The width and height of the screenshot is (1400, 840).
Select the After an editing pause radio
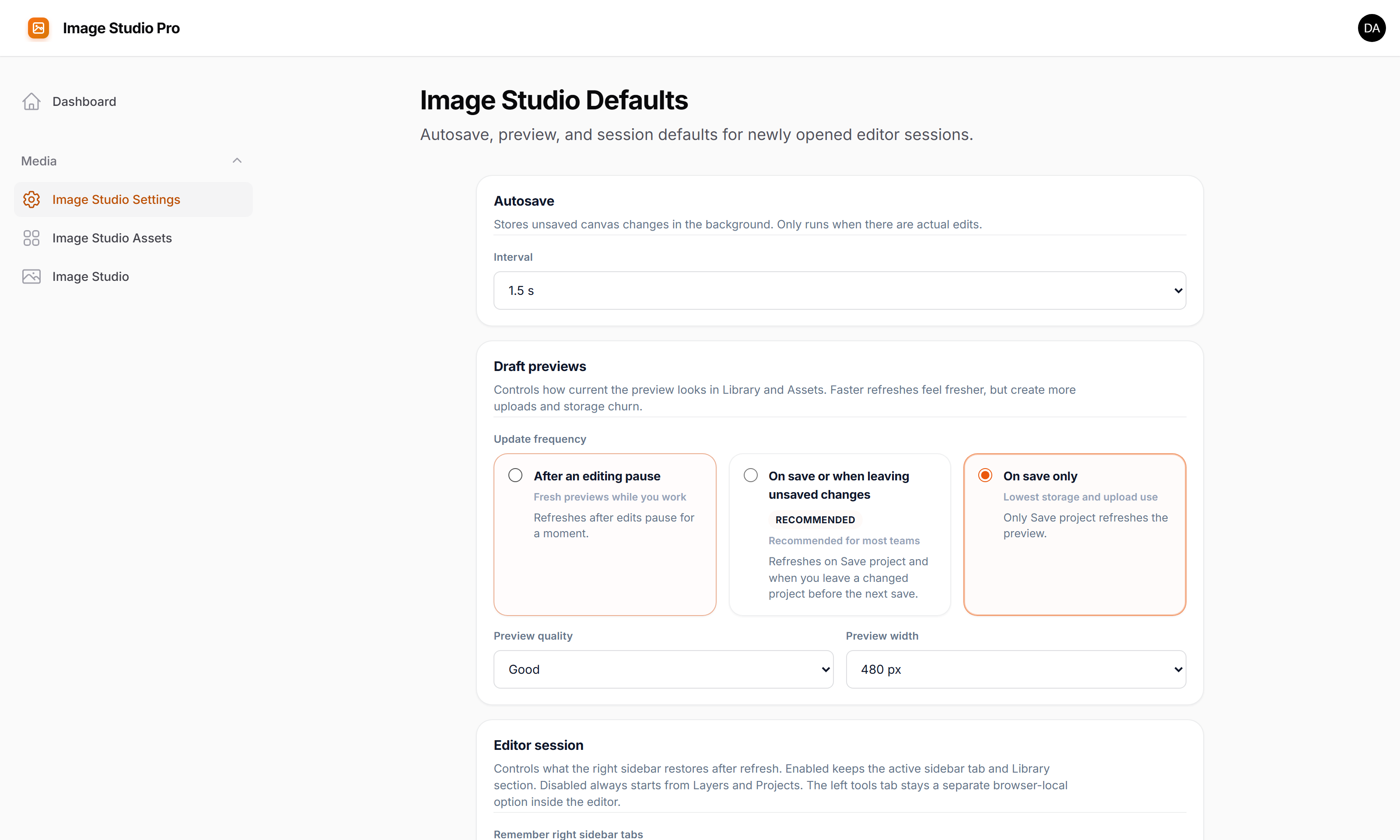pos(515,475)
